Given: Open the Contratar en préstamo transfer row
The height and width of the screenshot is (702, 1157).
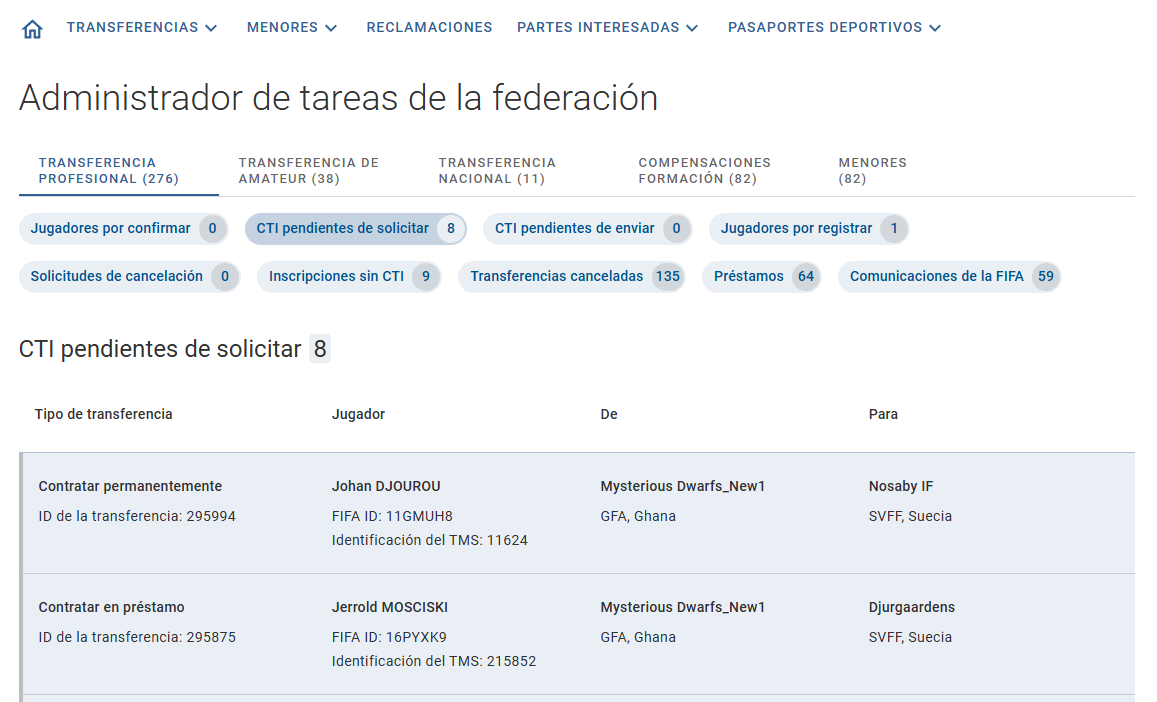Looking at the screenshot, I should click(x=577, y=634).
